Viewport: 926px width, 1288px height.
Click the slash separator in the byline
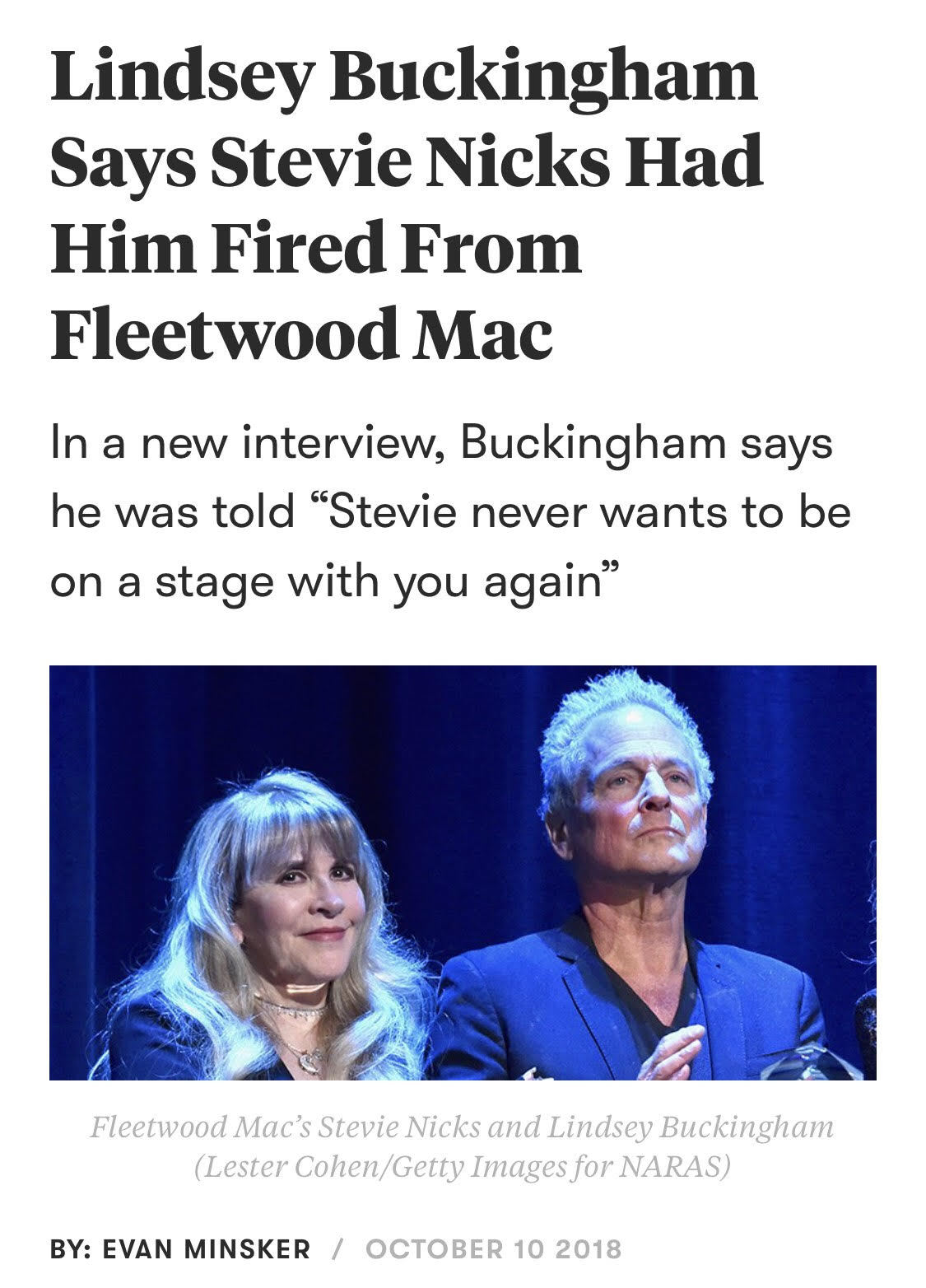(337, 1248)
